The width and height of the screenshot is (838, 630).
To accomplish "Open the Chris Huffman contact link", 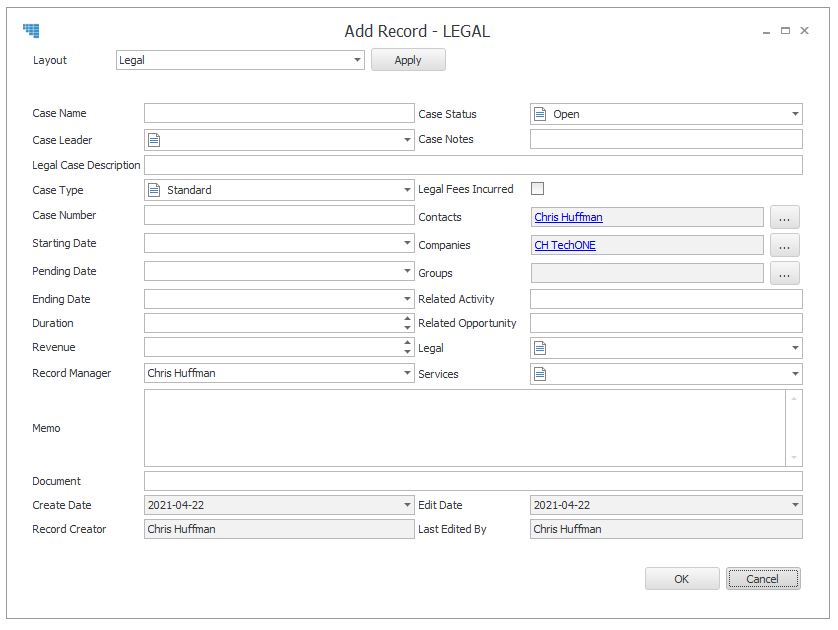I will click(x=569, y=217).
